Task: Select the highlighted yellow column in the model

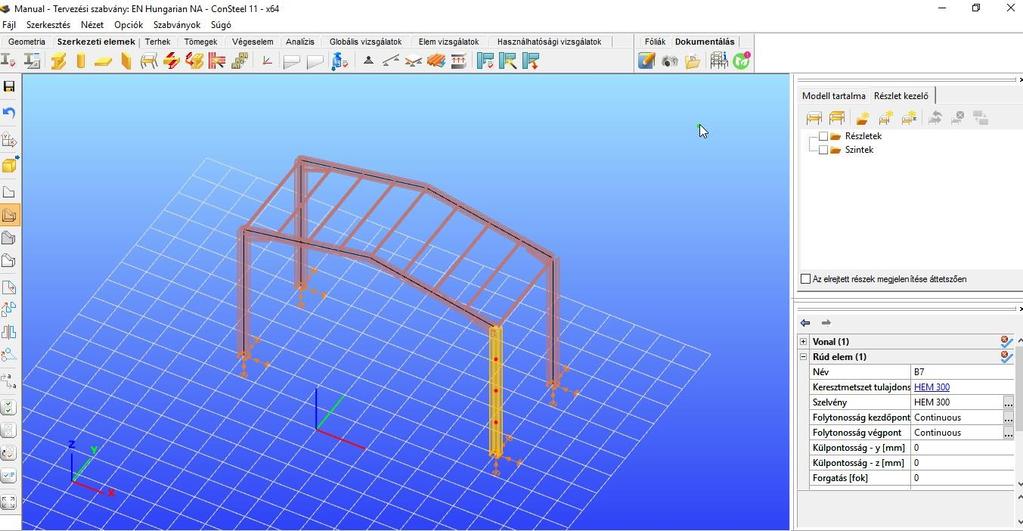Action: tap(495, 391)
